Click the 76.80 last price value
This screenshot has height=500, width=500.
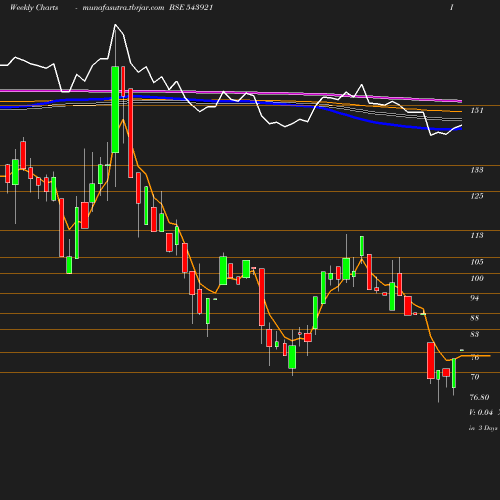click(479, 397)
